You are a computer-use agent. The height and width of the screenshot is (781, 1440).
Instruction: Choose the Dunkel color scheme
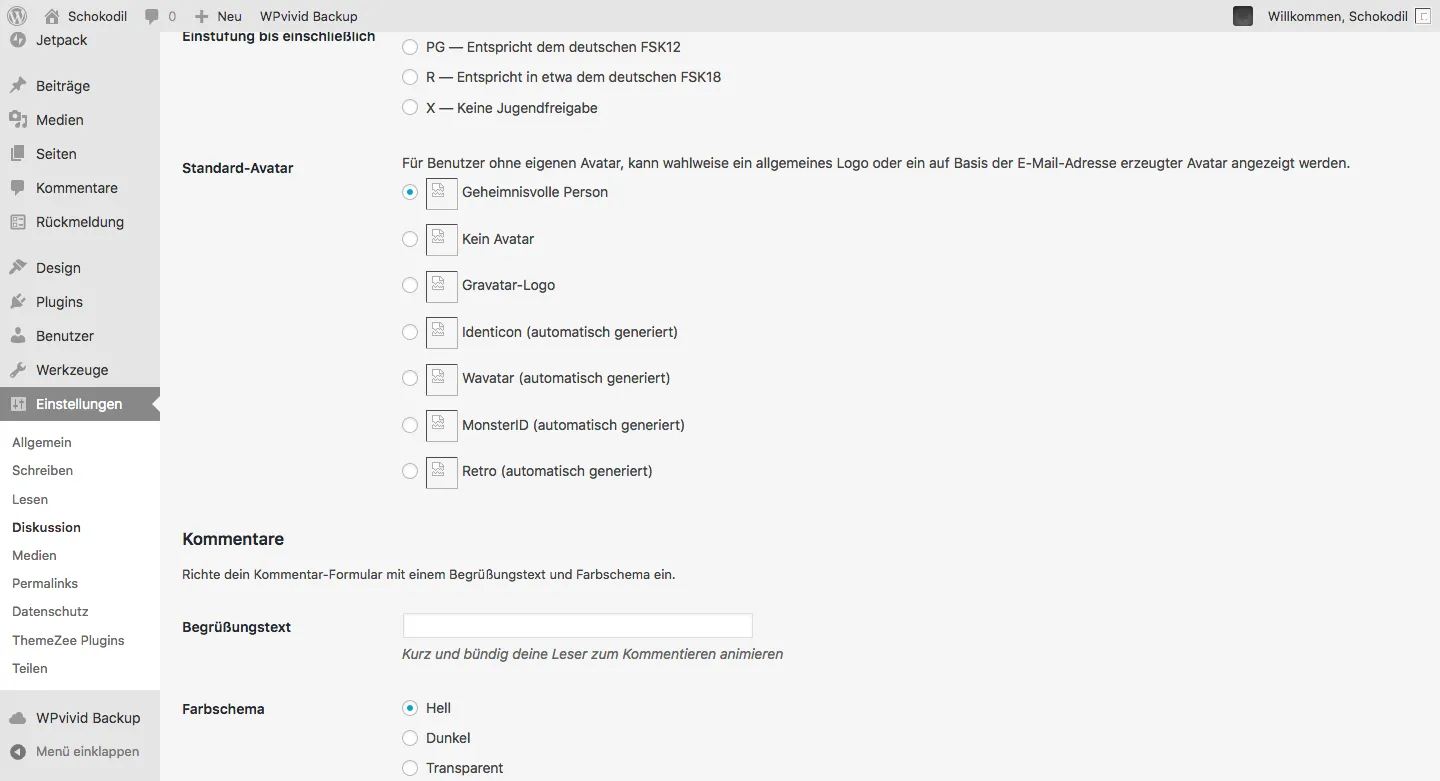pyautogui.click(x=410, y=738)
